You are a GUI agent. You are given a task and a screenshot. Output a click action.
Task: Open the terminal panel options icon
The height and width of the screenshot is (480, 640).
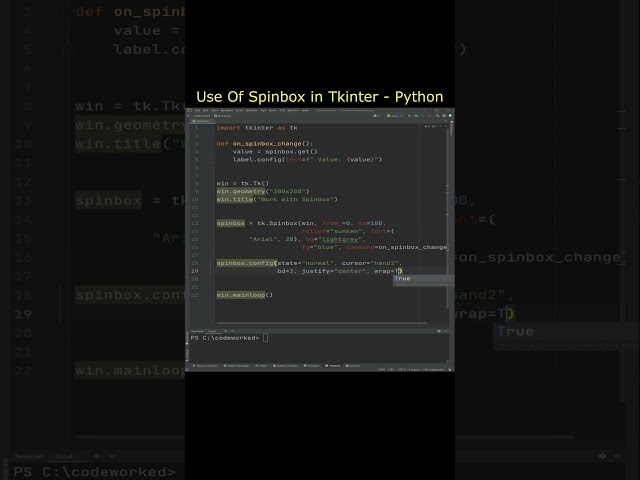click(x=439, y=331)
